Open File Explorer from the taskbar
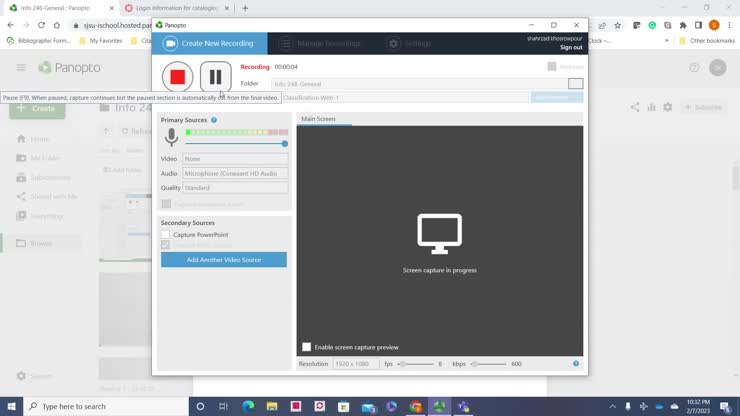Viewport: 740px width, 416px height. [x=272, y=407]
